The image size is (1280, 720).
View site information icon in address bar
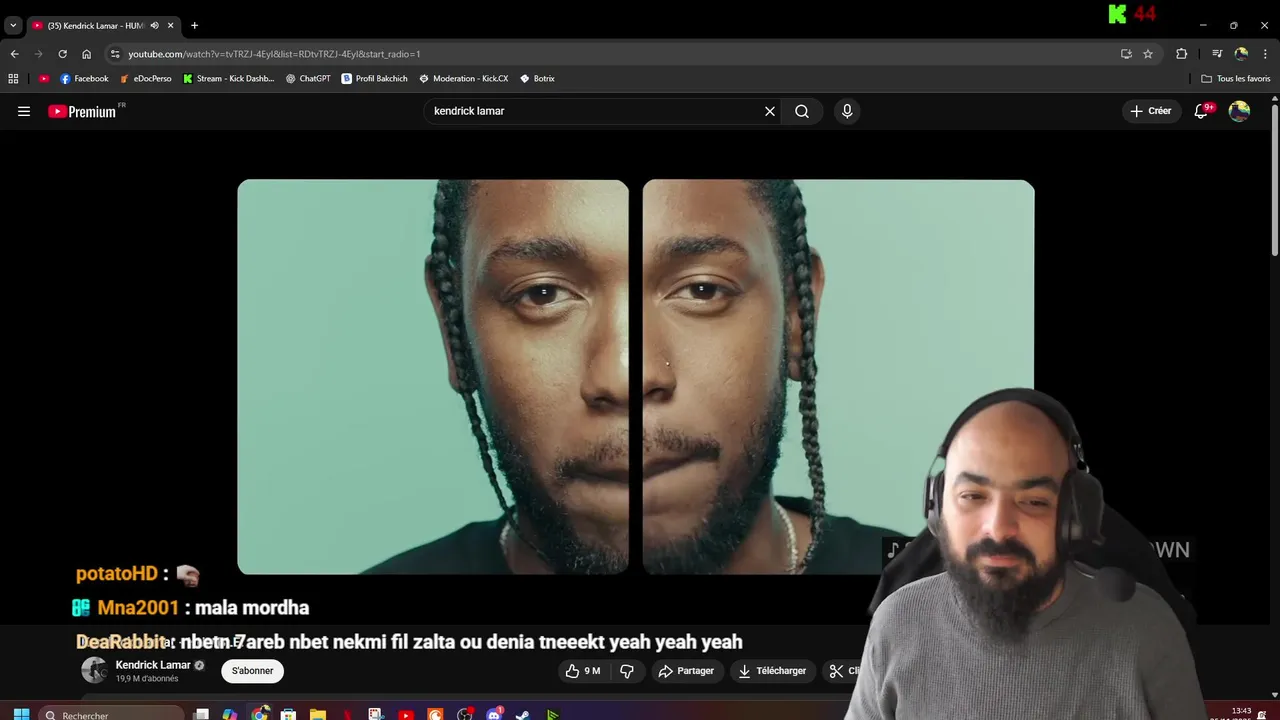pos(115,54)
